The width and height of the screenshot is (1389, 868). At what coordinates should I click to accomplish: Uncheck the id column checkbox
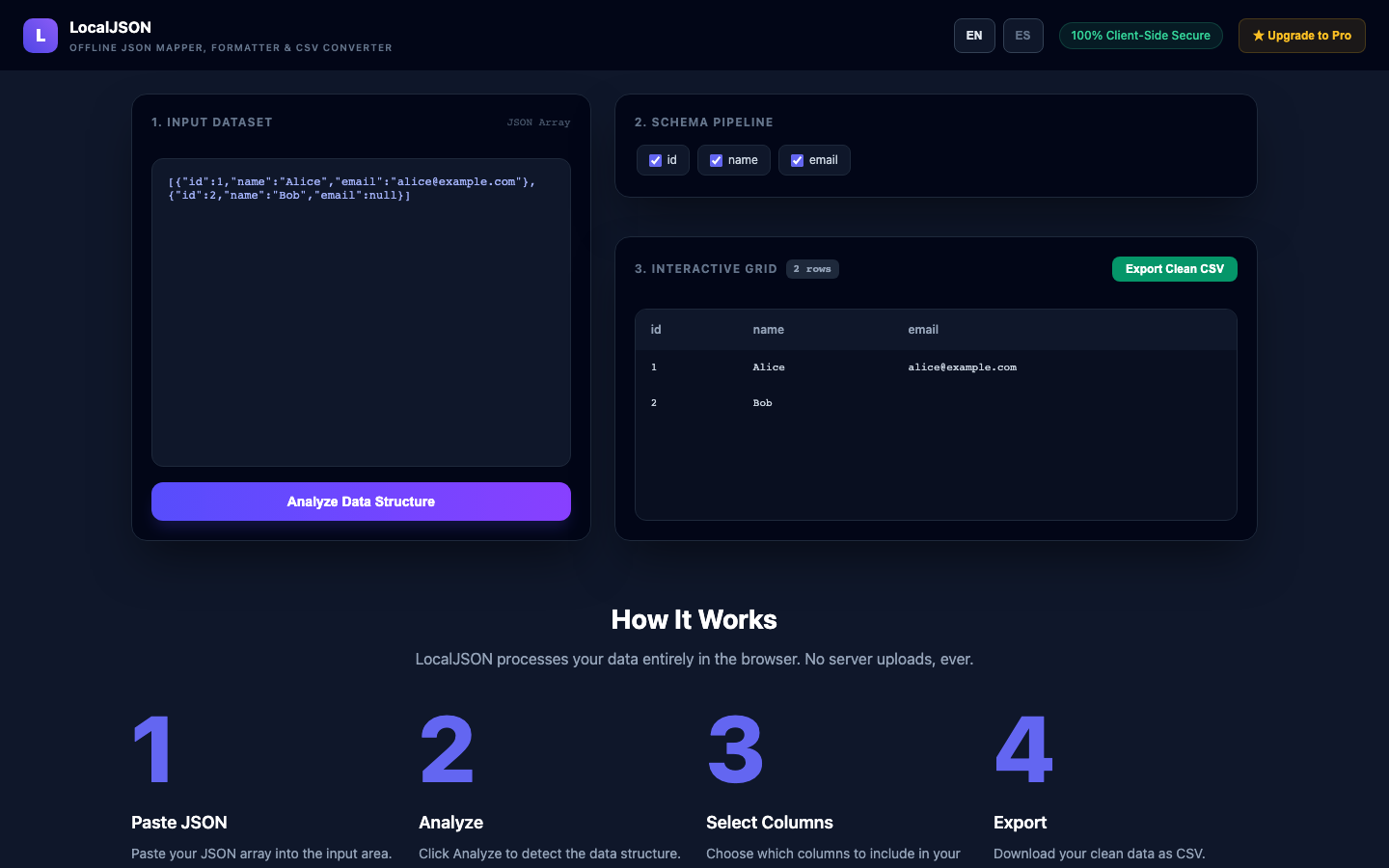coord(655,160)
